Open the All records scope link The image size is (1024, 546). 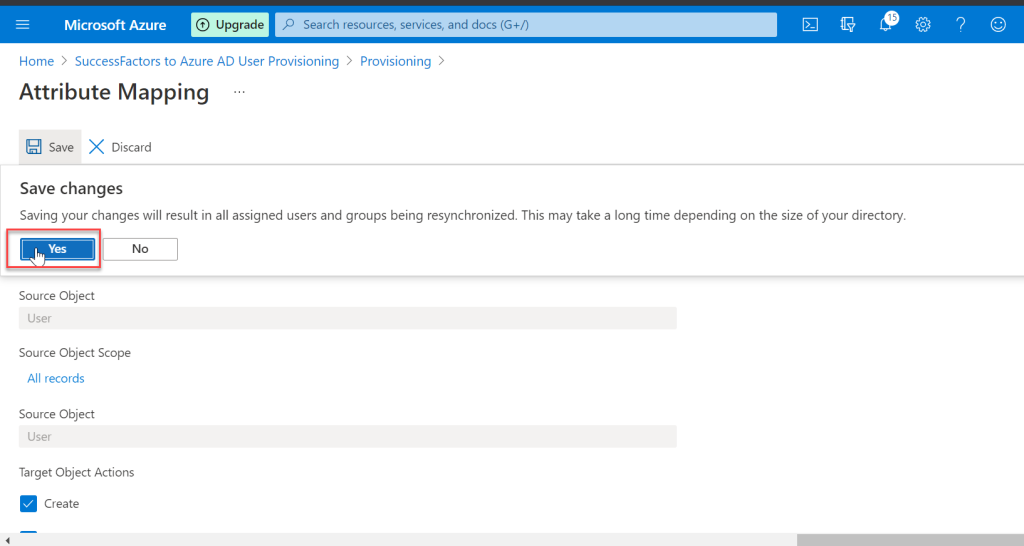[56, 378]
